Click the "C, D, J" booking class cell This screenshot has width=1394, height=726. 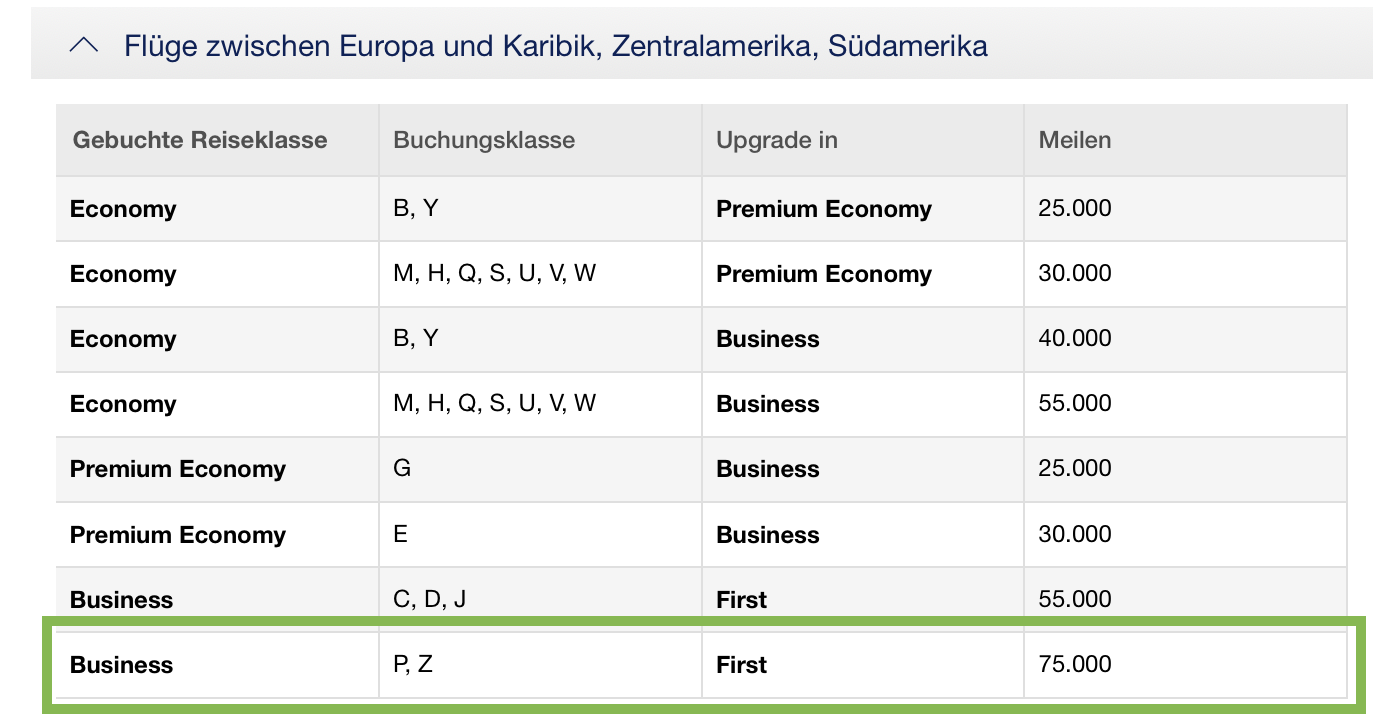click(x=430, y=599)
